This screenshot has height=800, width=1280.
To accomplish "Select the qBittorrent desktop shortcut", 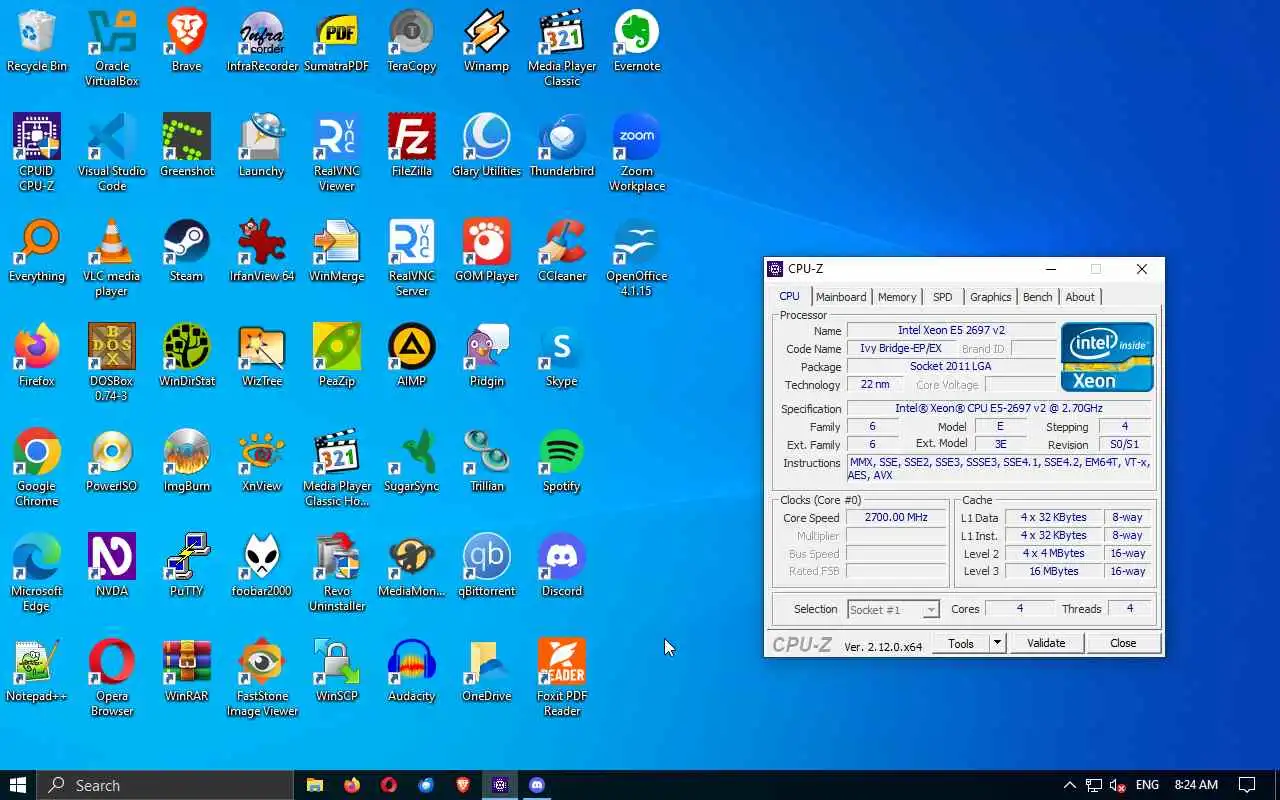I will coord(487,565).
